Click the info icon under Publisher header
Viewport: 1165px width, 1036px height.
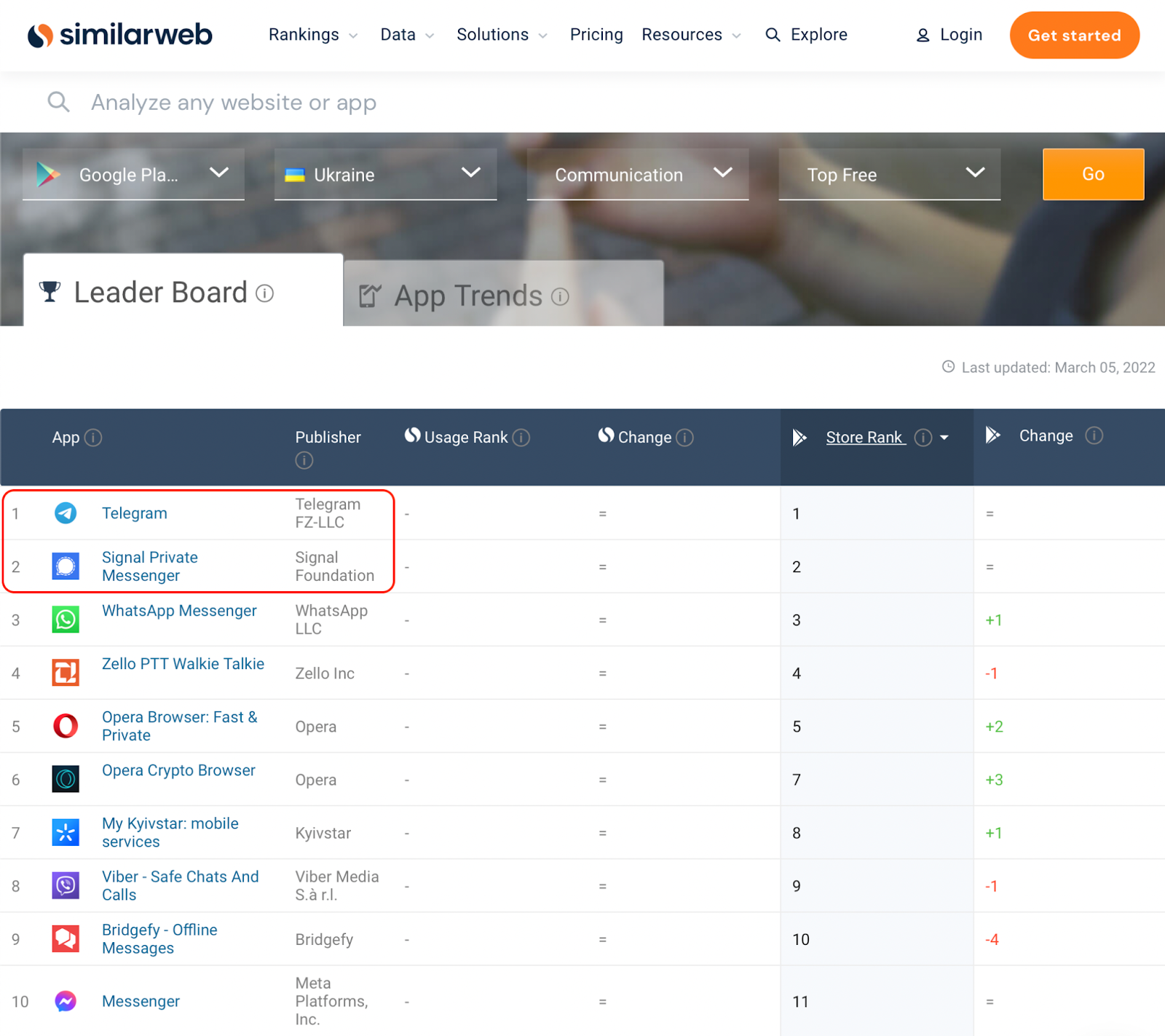[x=304, y=460]
